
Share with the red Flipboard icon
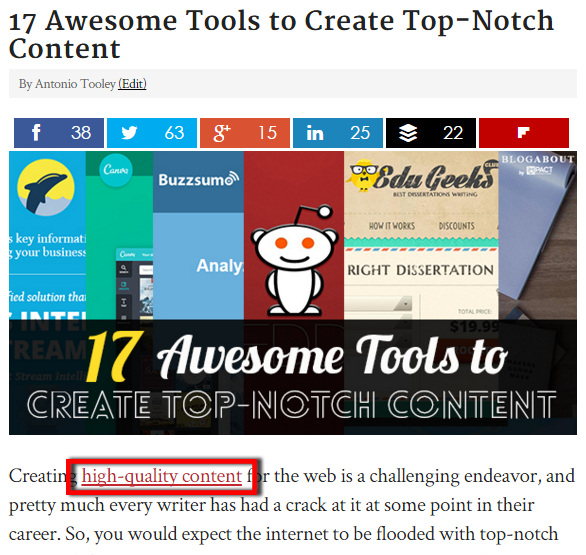(524, 133)
